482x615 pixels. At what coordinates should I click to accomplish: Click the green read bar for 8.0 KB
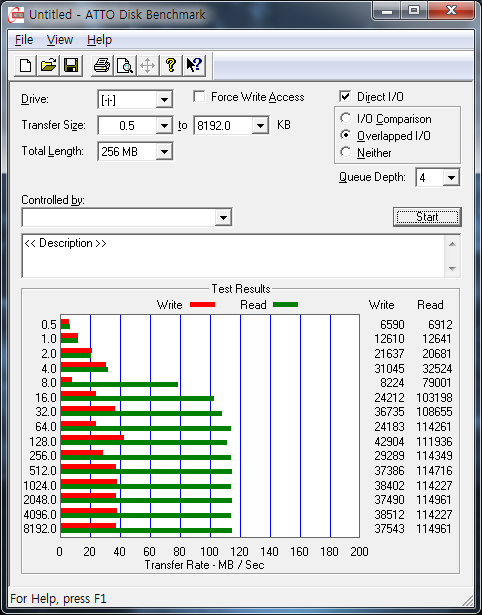pyautogui.click(x=119, y=384)
